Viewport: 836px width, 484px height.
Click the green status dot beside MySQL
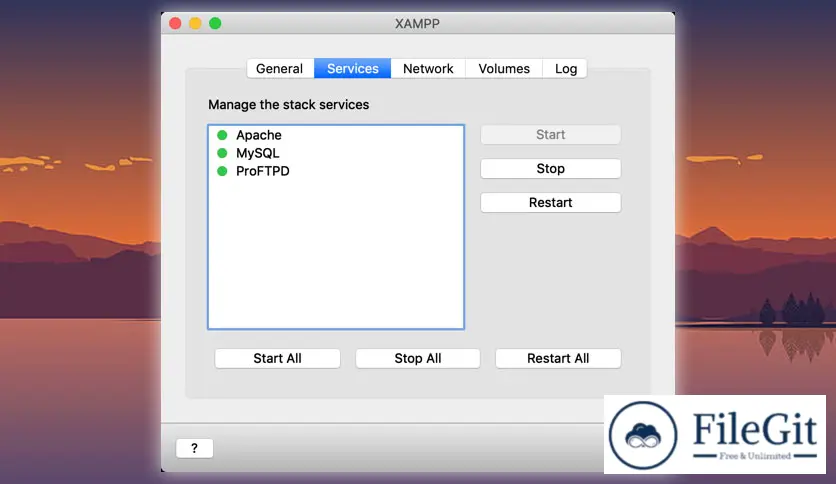tap(222, 153)
